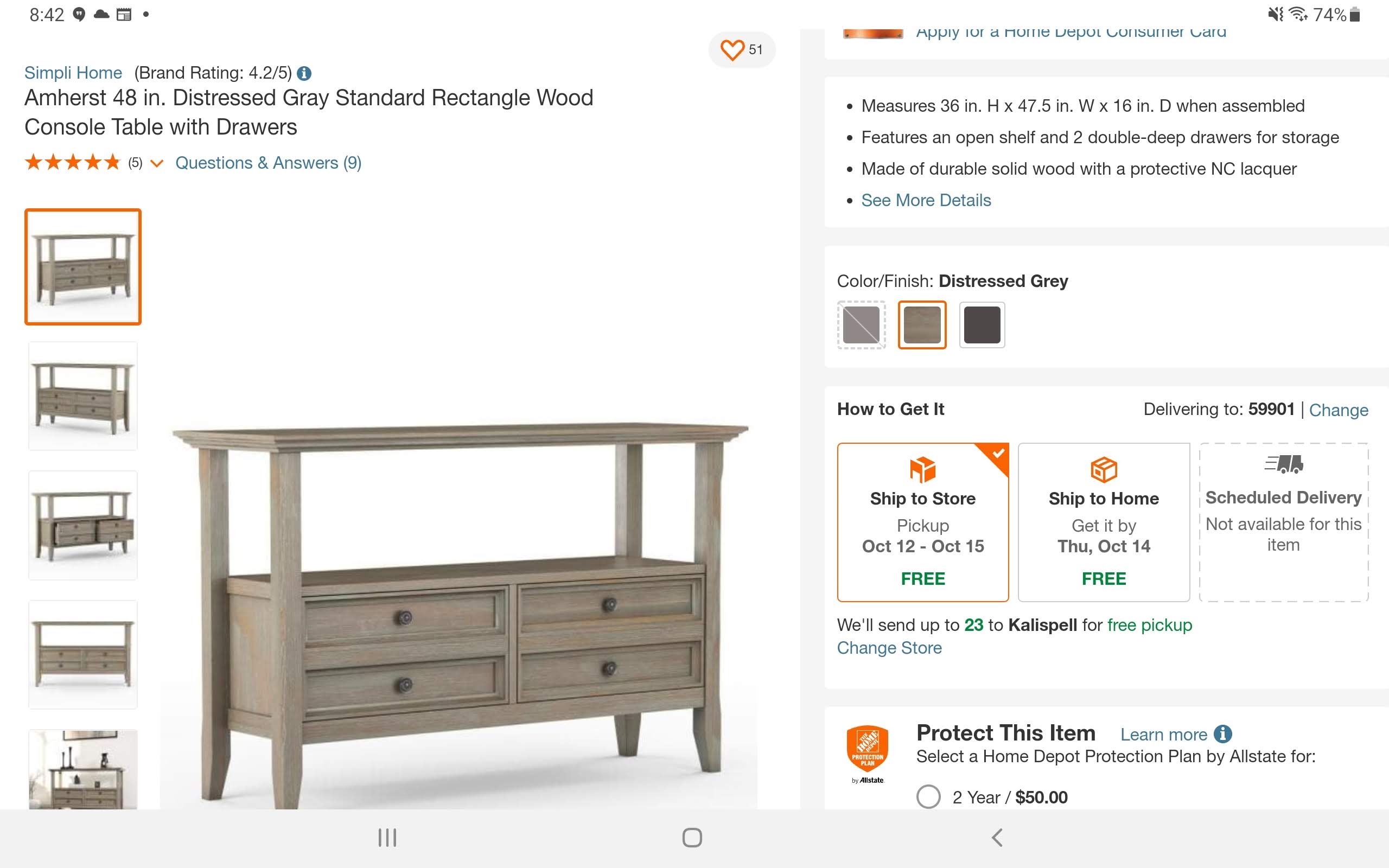This screenshot has height=868, width=1389.
Task: Tap the five-star rating icons
Action: tap(73, 163)
